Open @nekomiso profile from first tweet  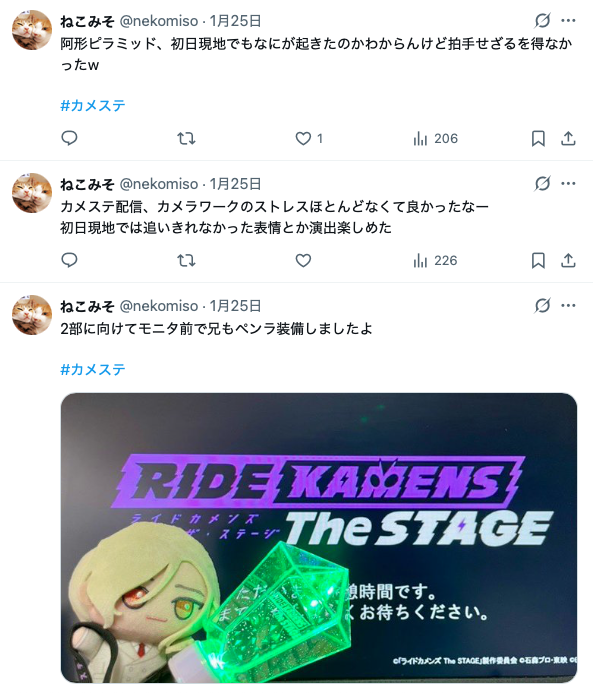[159, 21]
